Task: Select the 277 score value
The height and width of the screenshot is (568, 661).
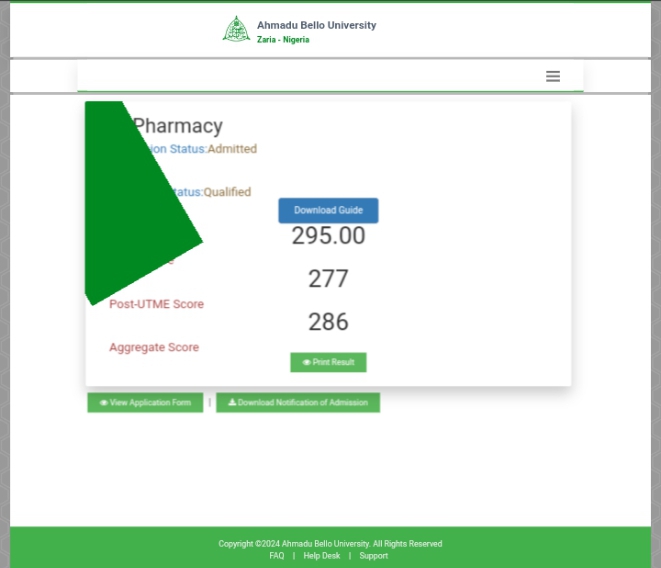Action: click(328, 279)
